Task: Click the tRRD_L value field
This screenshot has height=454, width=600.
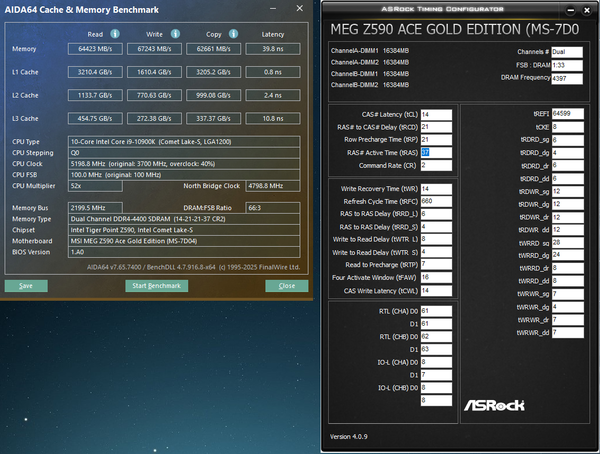Action: (x=436, y=214)
